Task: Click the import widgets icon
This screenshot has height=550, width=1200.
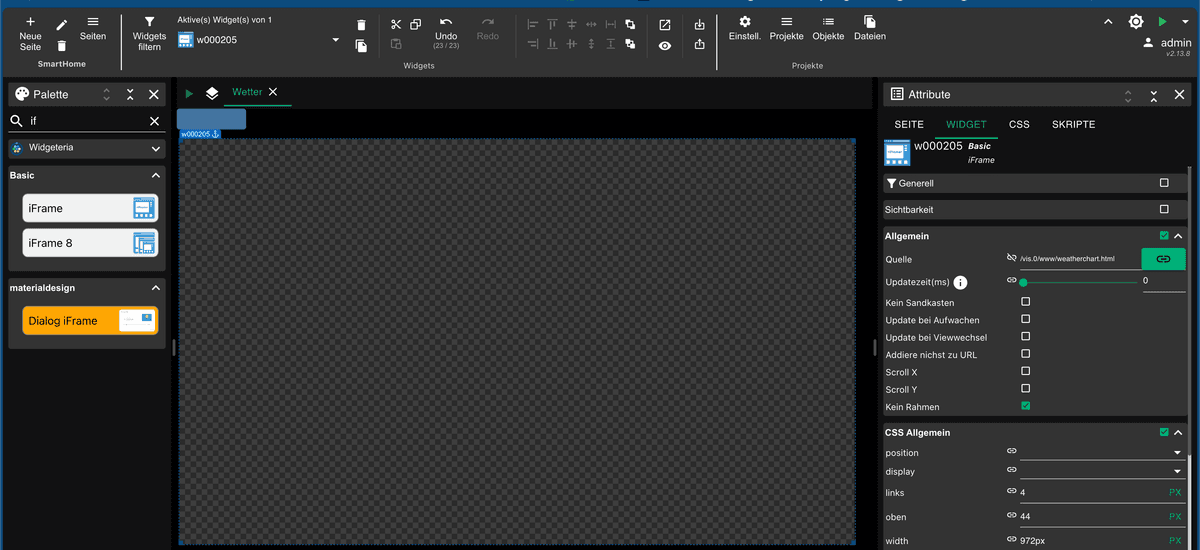Action: [699, 25]
